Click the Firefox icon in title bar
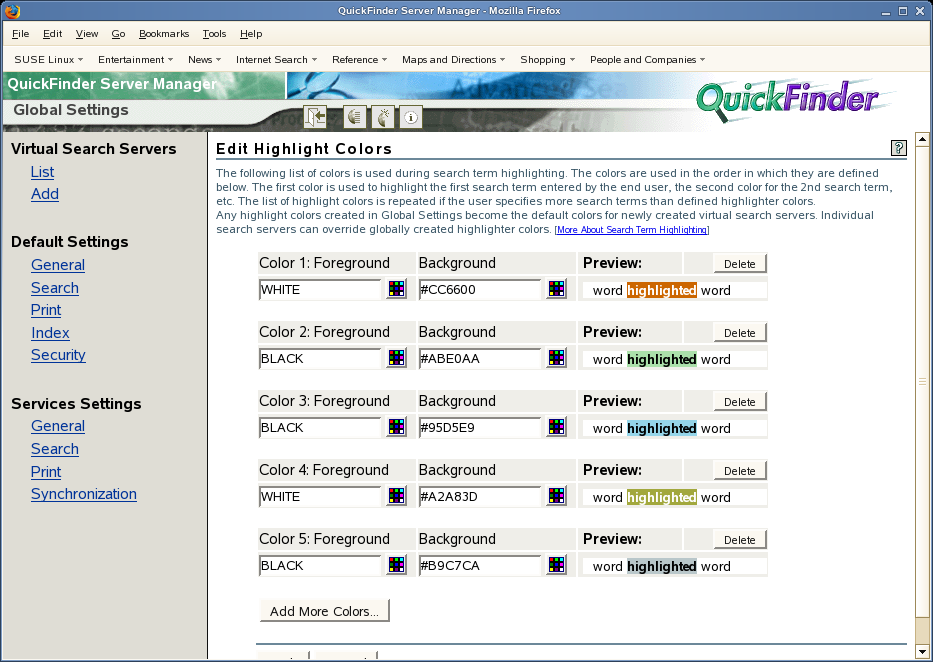Screen dimensions: 933x662 [x=12, y=11]
